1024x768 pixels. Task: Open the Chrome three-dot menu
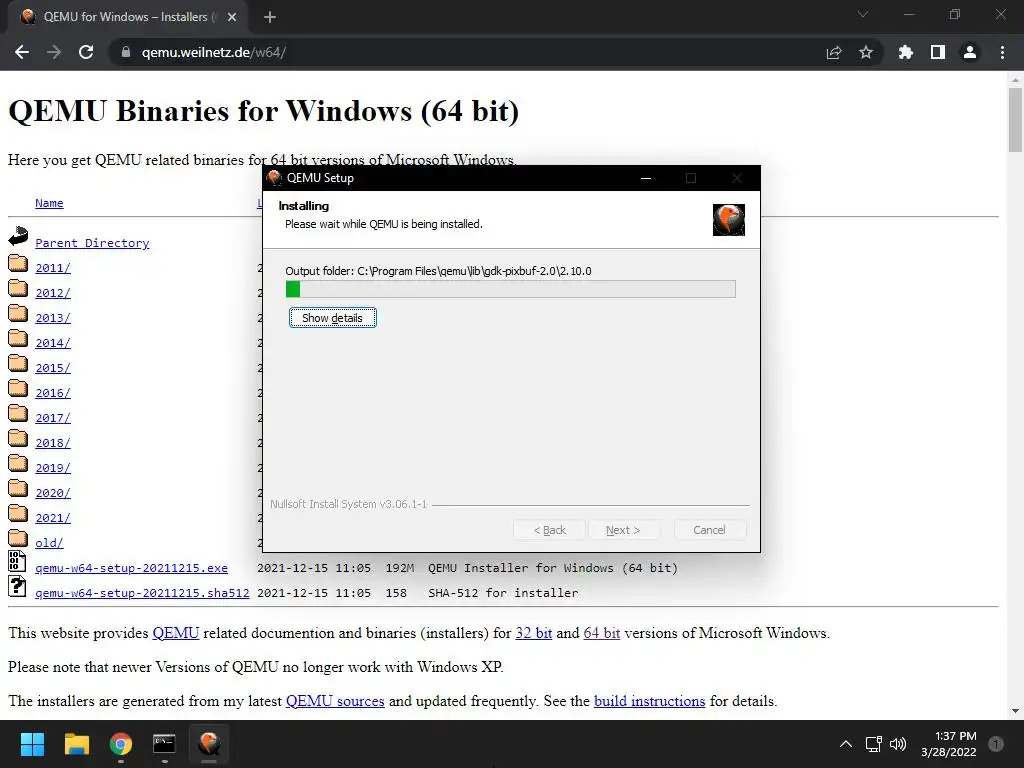coord(1002,52)
